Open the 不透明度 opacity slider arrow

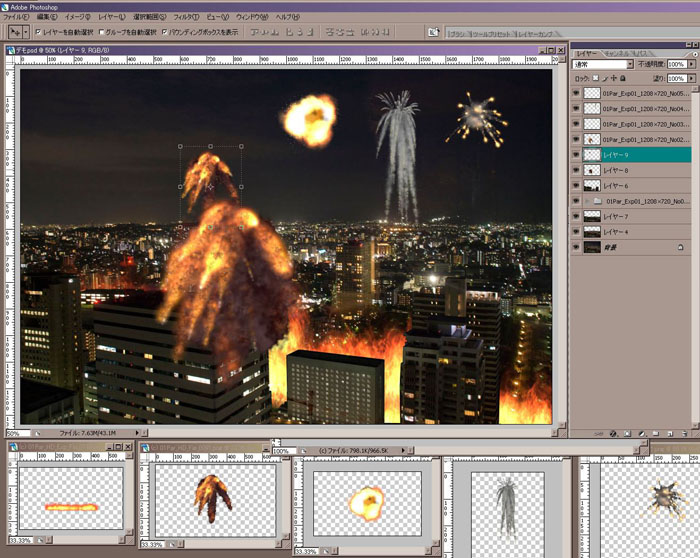(x=691, y=64)
